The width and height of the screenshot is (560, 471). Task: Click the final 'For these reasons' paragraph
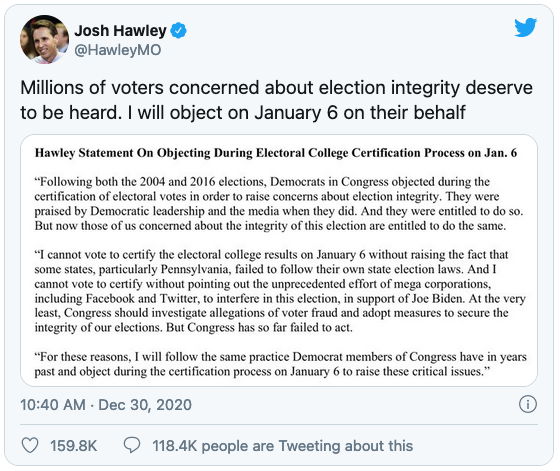pyautogui.click(x=280, y=364)
